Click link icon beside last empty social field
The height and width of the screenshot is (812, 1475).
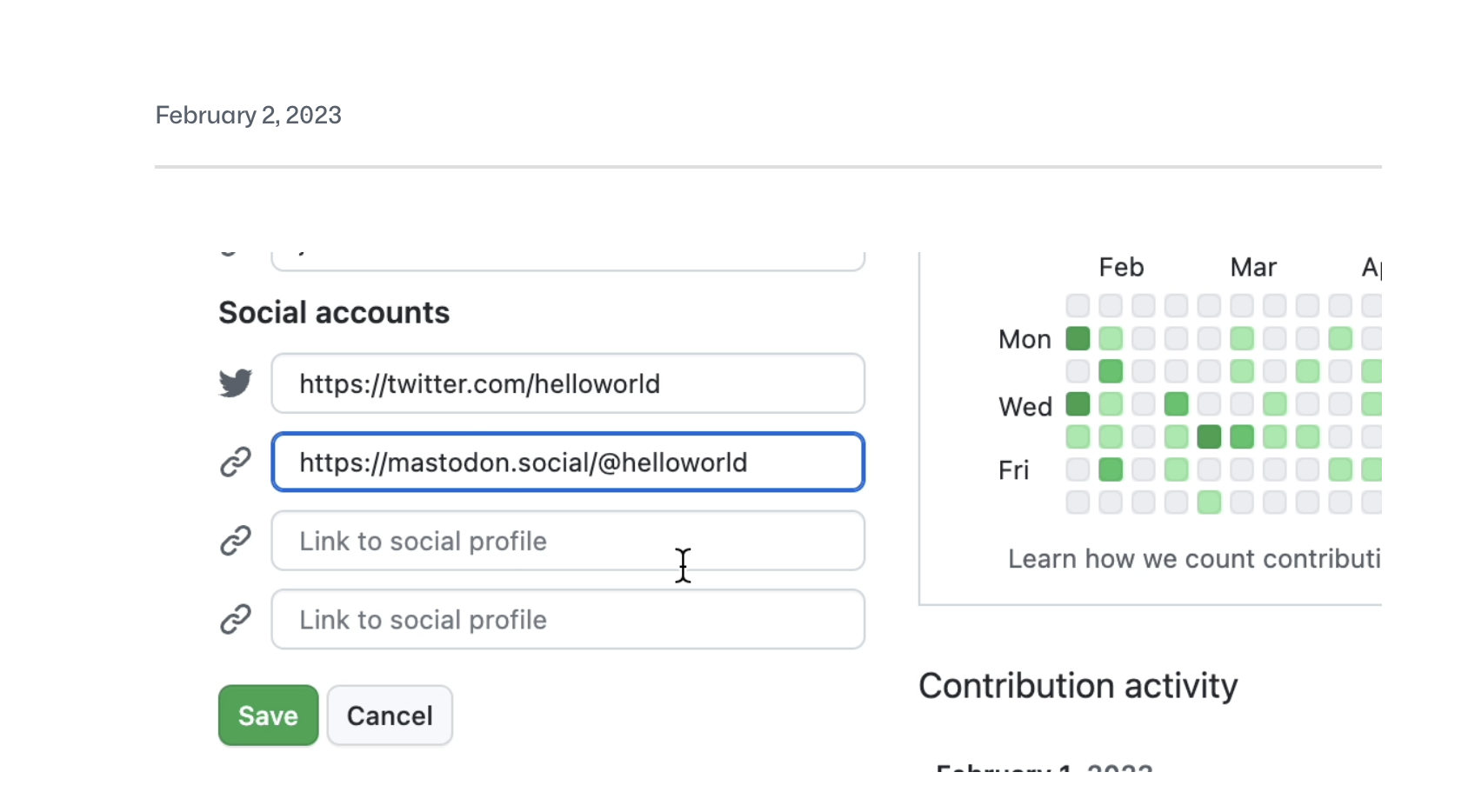pos(235,619)
